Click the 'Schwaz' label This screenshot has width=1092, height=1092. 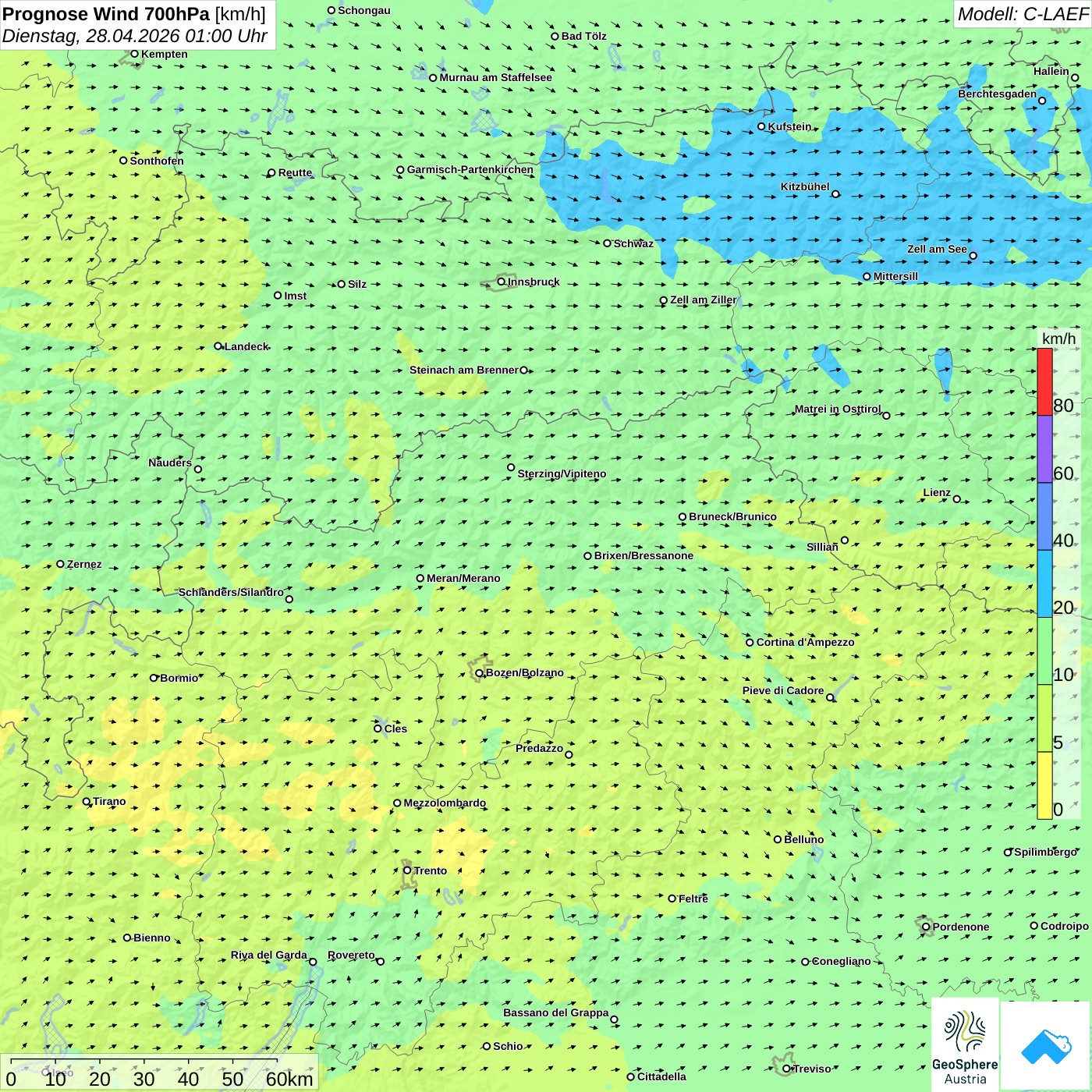tap(633, 243)
